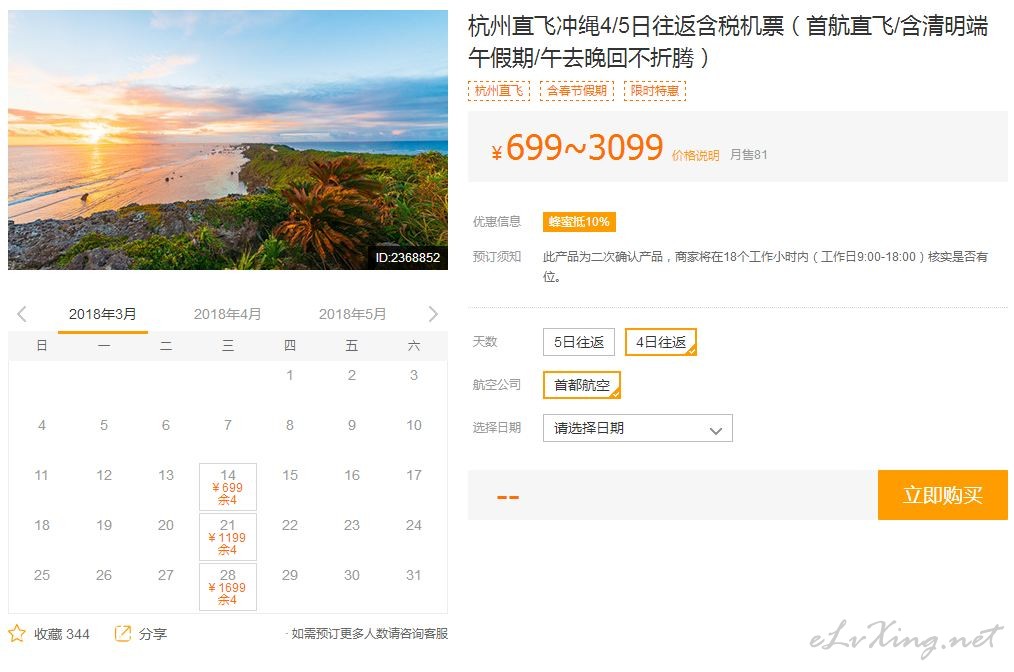Click the 如需预订更多人数请咨询客服 note
Viewport: 1014px width, 672px height.
369,634
